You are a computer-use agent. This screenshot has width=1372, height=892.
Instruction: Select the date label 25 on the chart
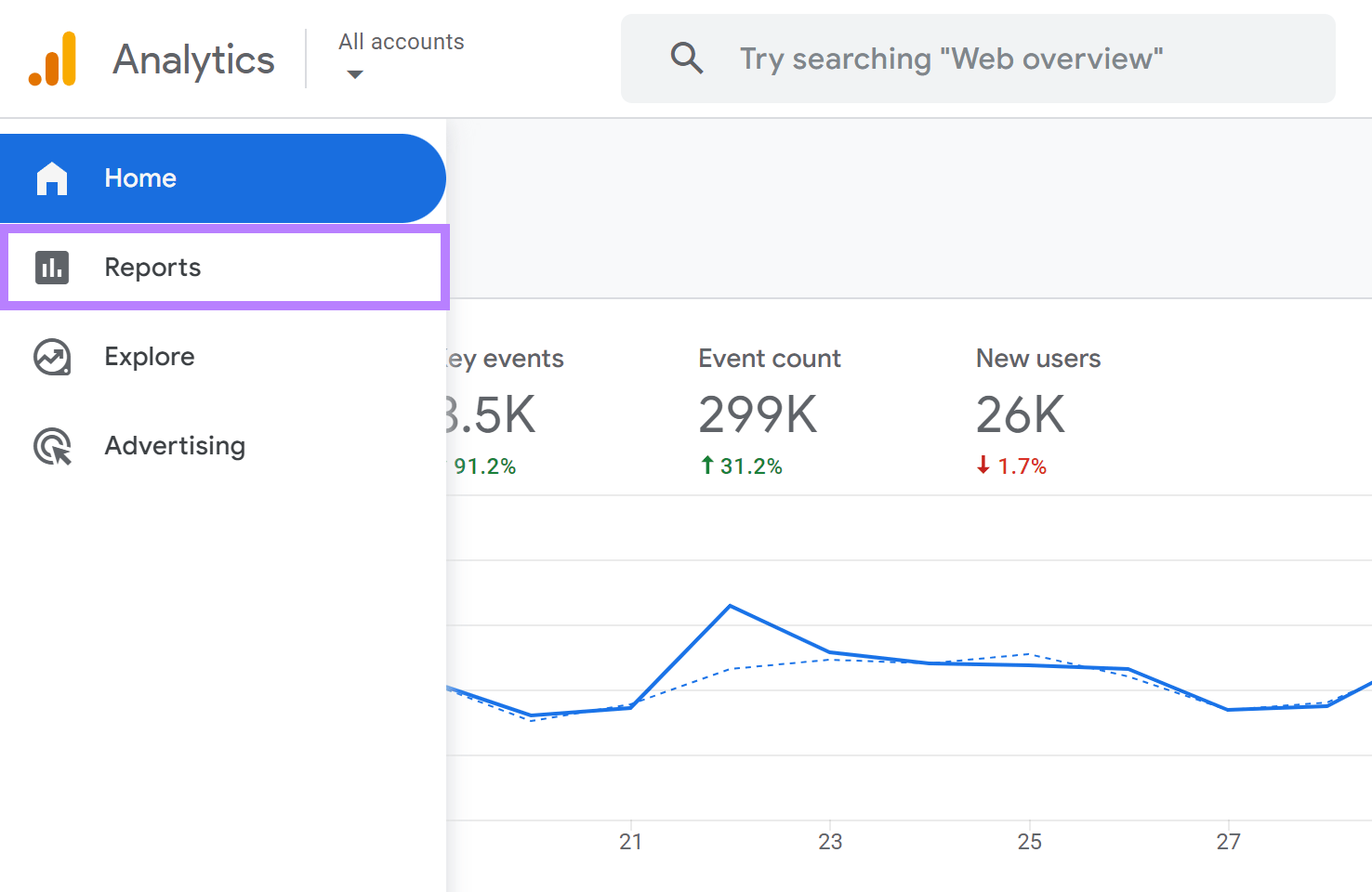coord(1029,841)
